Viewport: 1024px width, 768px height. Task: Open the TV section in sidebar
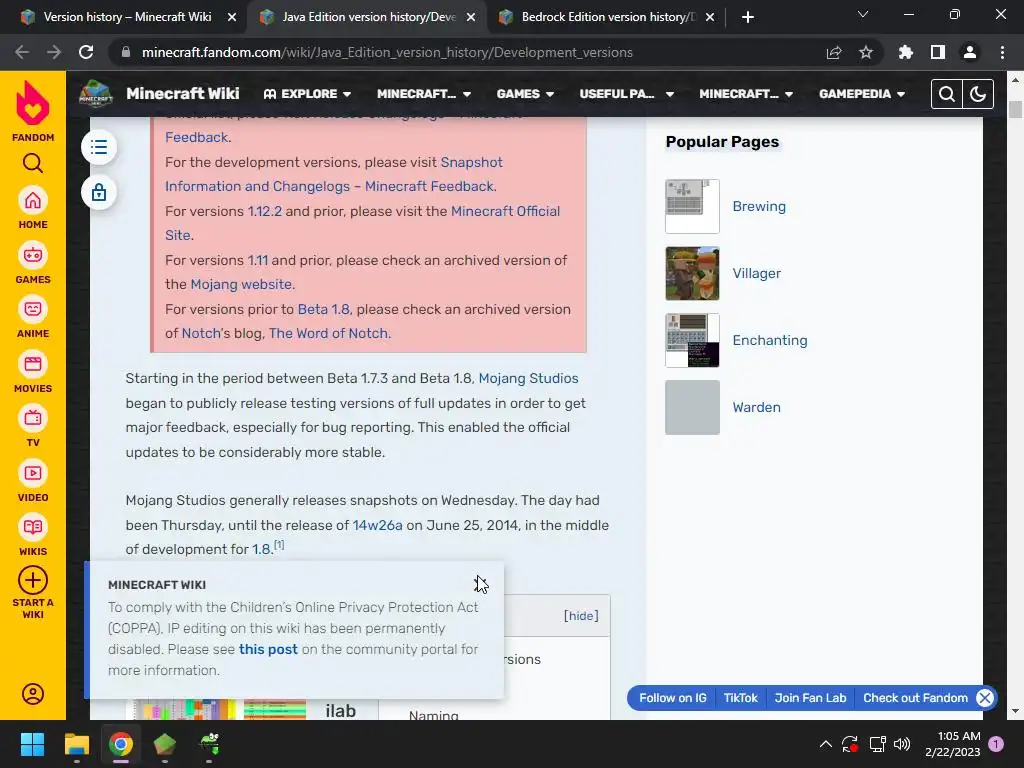coord(33,426)
